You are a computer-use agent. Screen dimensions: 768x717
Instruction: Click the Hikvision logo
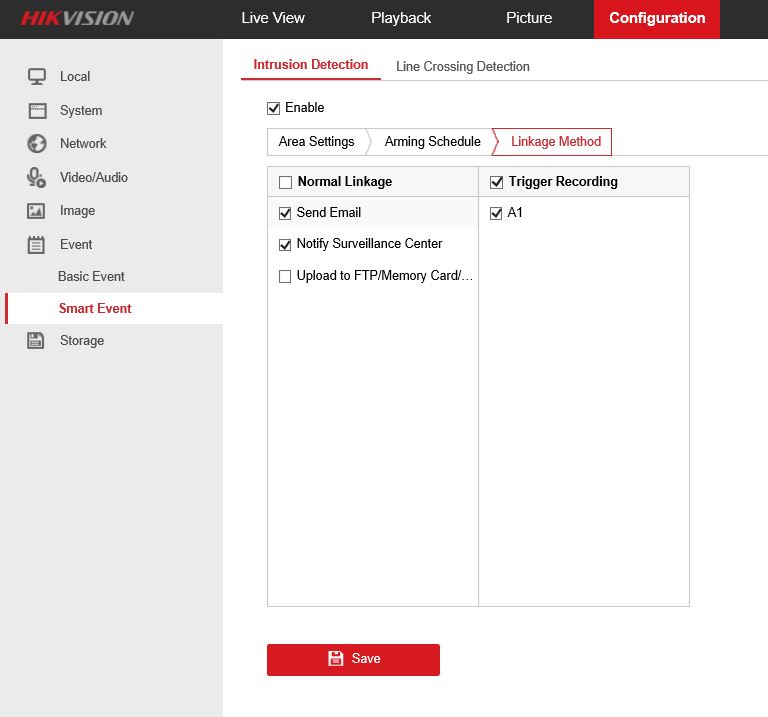tap(77, 18)
